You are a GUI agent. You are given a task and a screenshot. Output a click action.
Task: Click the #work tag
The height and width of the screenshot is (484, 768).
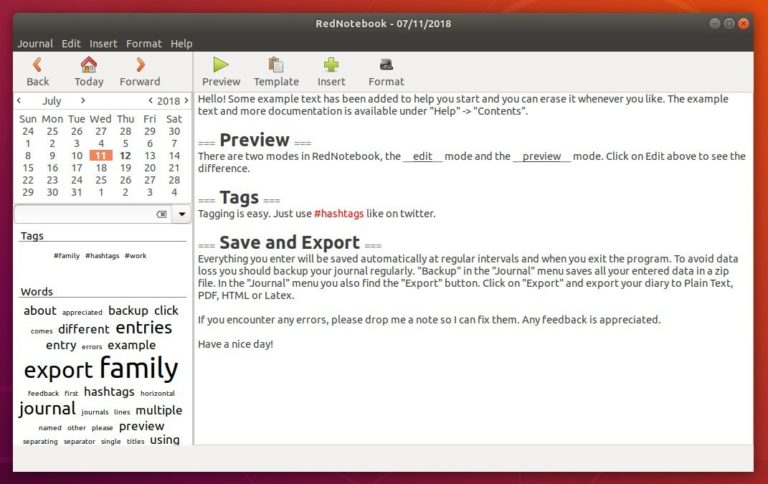tap(136, 256)
